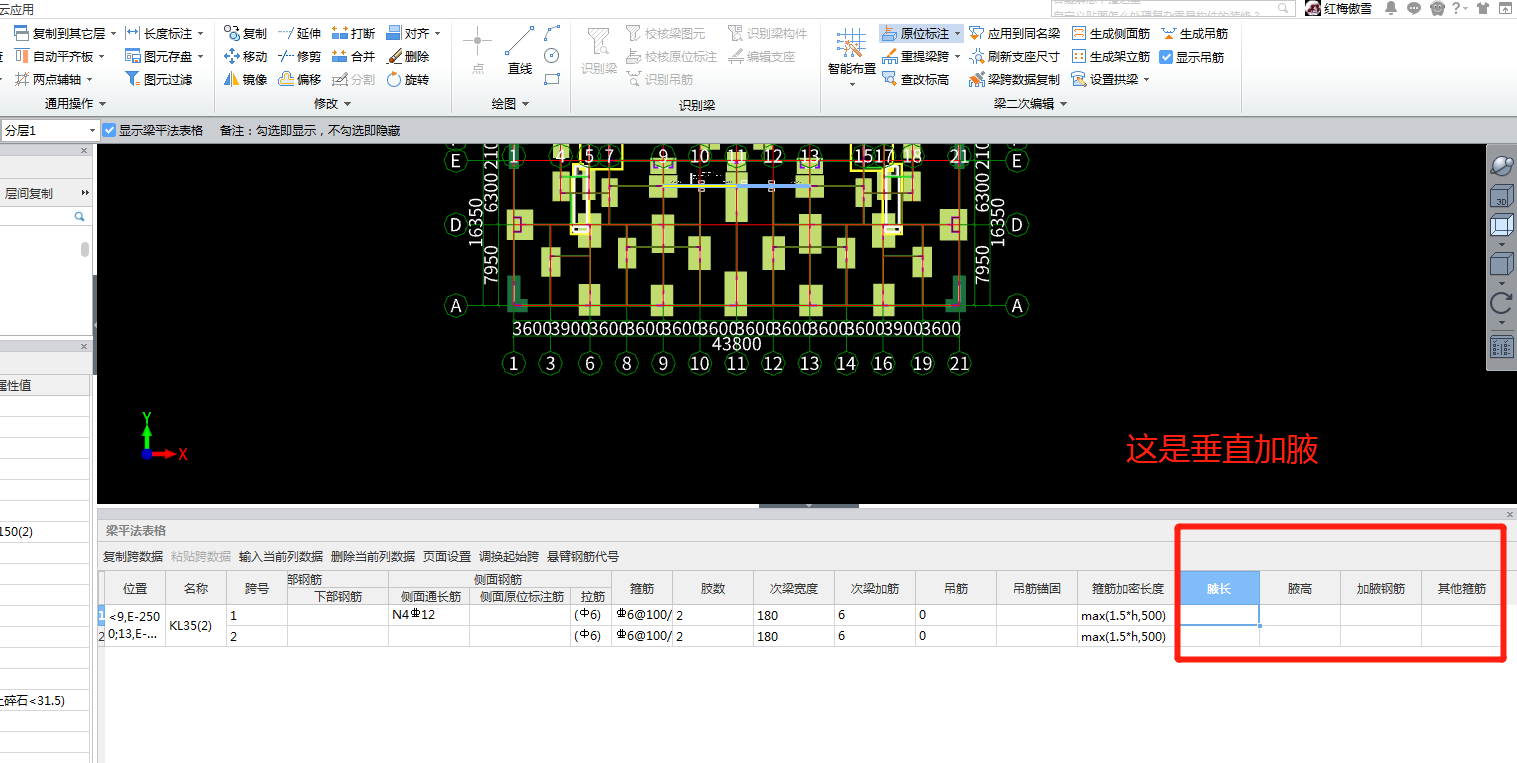Expand the 通用操作 group panel
The height and width of the screenshot is (763, 1517).
coord(76,104)
